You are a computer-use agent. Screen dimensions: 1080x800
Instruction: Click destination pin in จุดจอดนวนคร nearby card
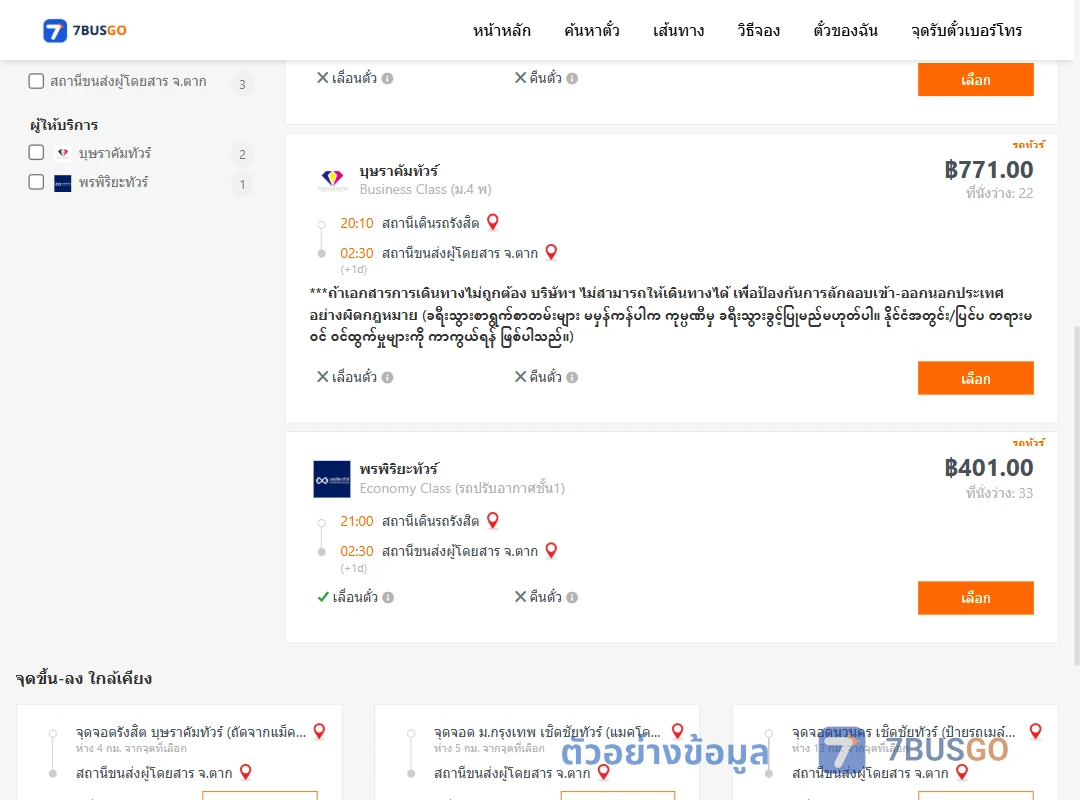[x=962, y=772]
